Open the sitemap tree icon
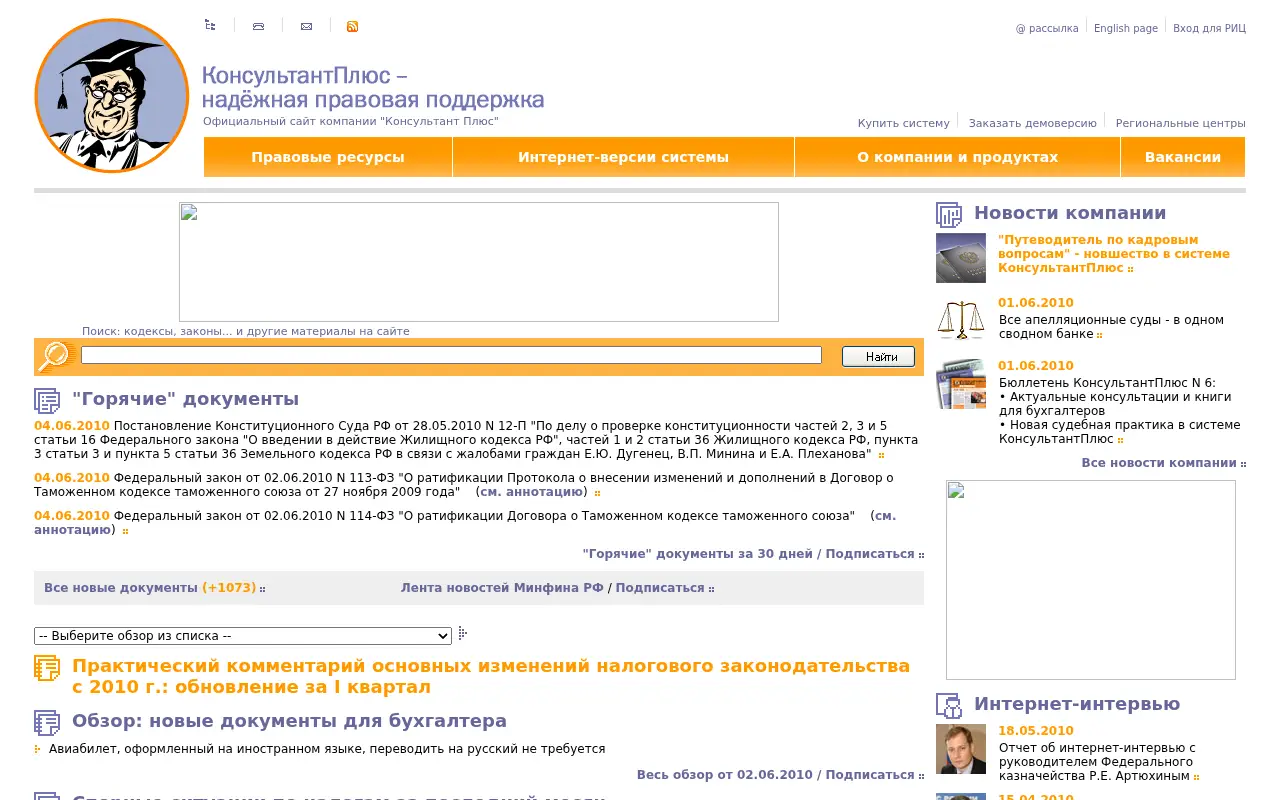The image size is (1280, 800). 210,25
